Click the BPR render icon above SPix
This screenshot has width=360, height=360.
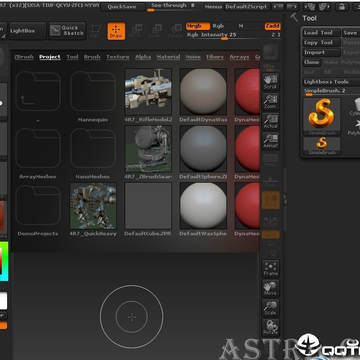[270, 53]
